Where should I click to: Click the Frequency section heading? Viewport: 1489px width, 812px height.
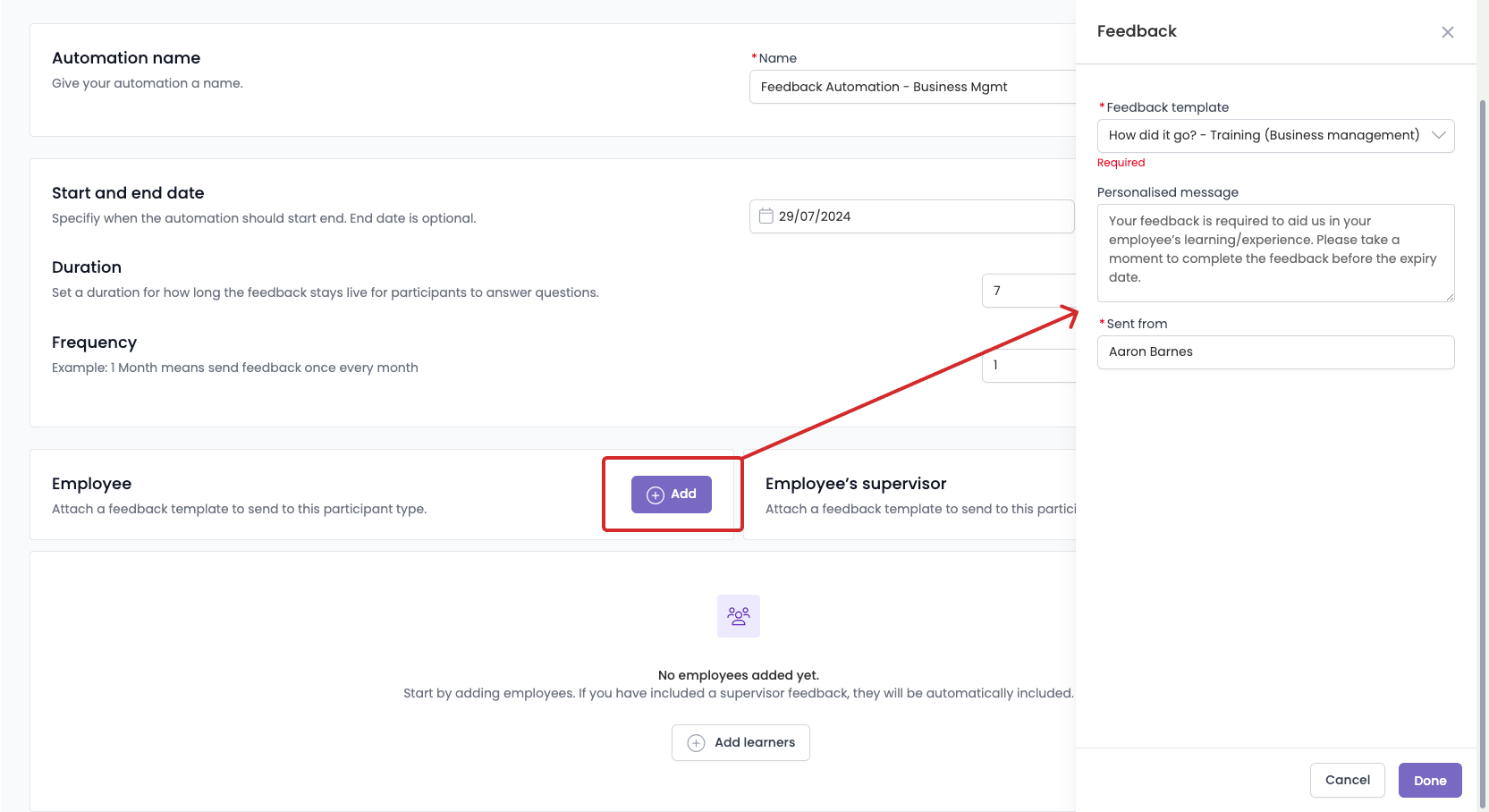(x=94, y=343)
